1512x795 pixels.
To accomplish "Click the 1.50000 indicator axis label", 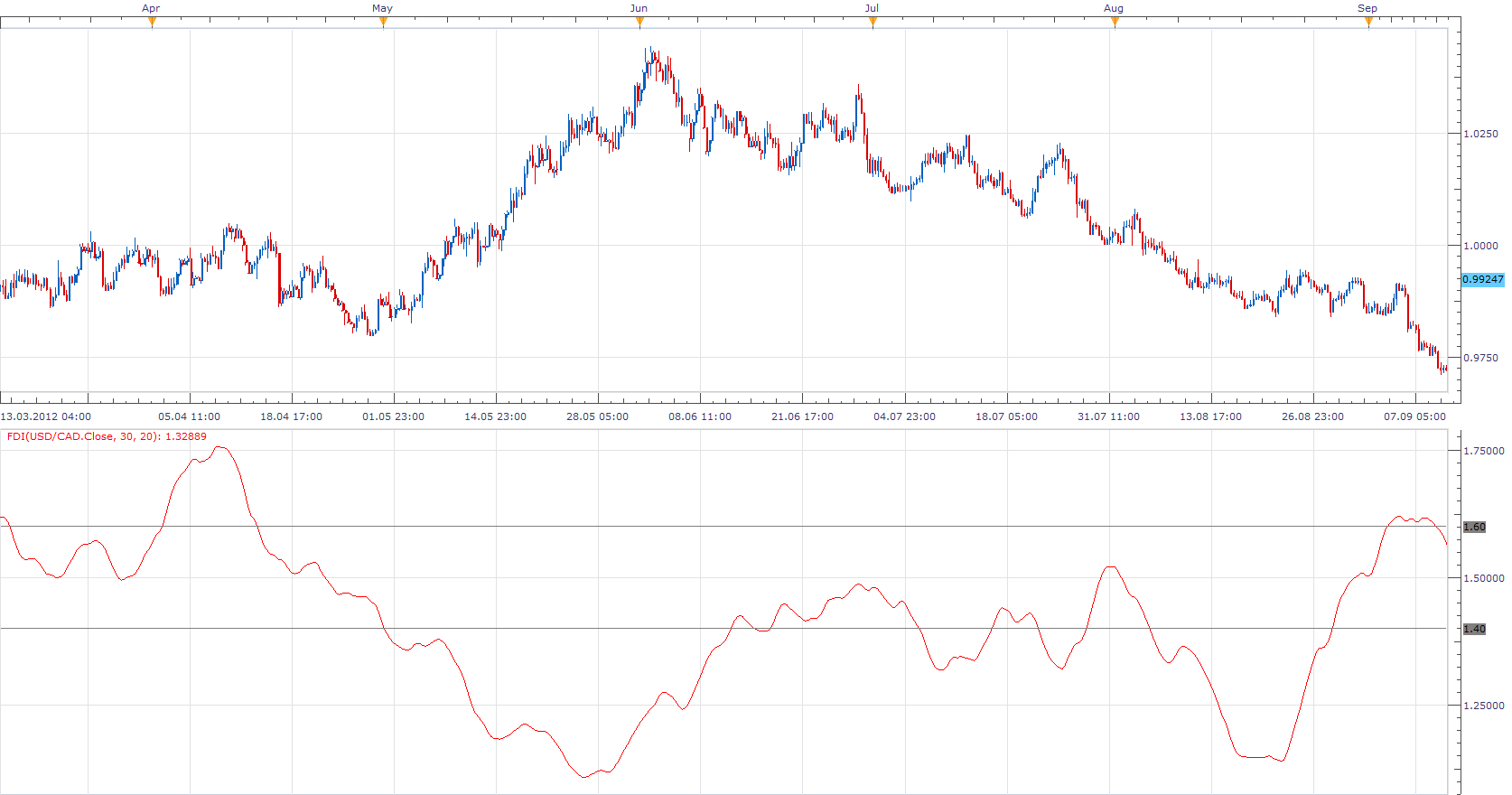I will coord(1484,578).
